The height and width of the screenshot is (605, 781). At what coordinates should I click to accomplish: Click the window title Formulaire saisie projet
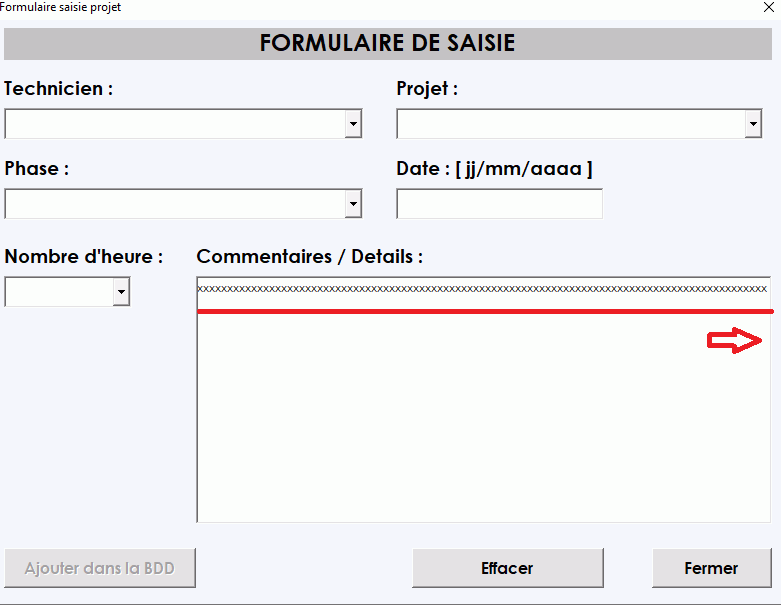point(61,7)
